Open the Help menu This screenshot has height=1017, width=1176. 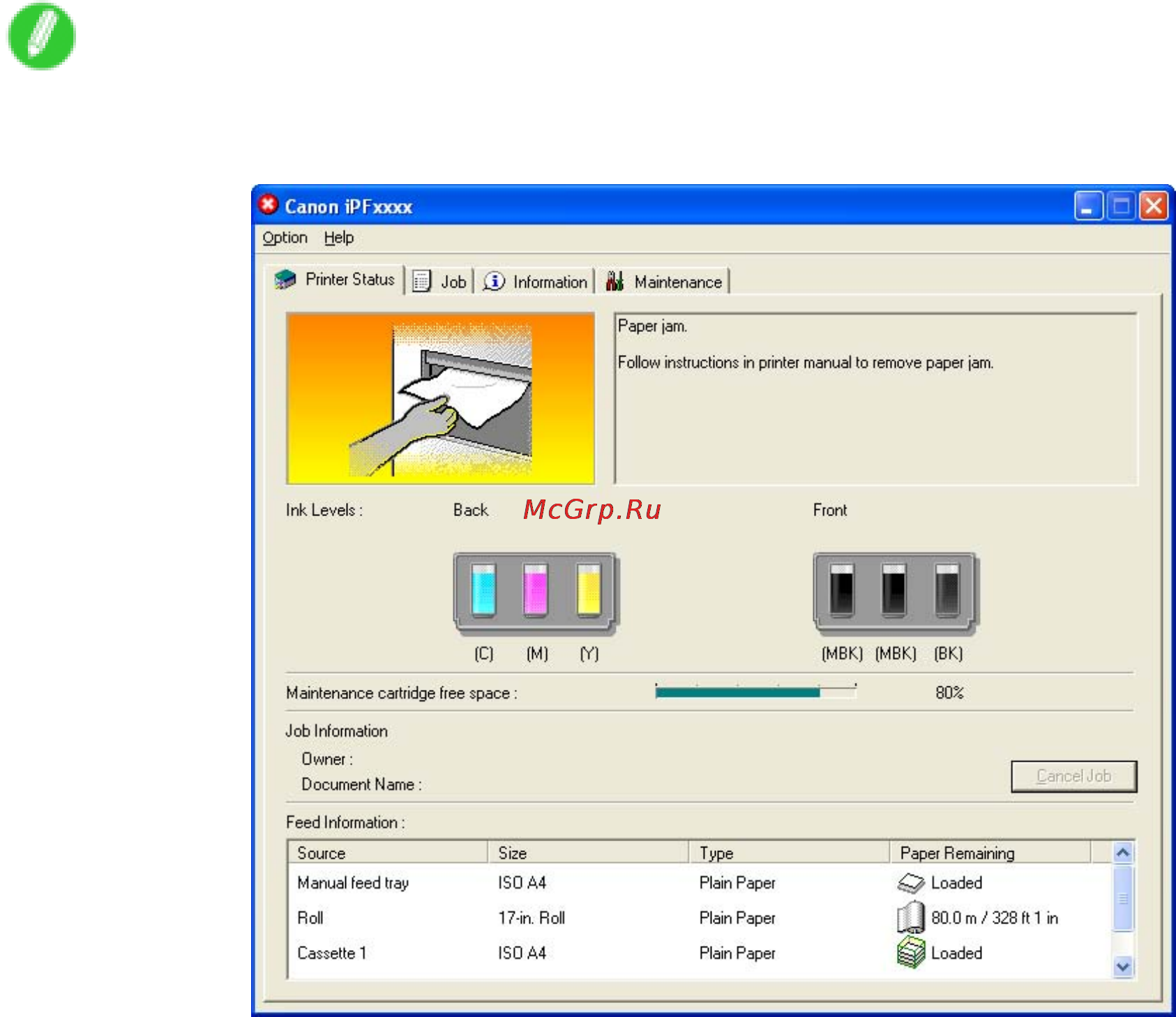(339, 238)
